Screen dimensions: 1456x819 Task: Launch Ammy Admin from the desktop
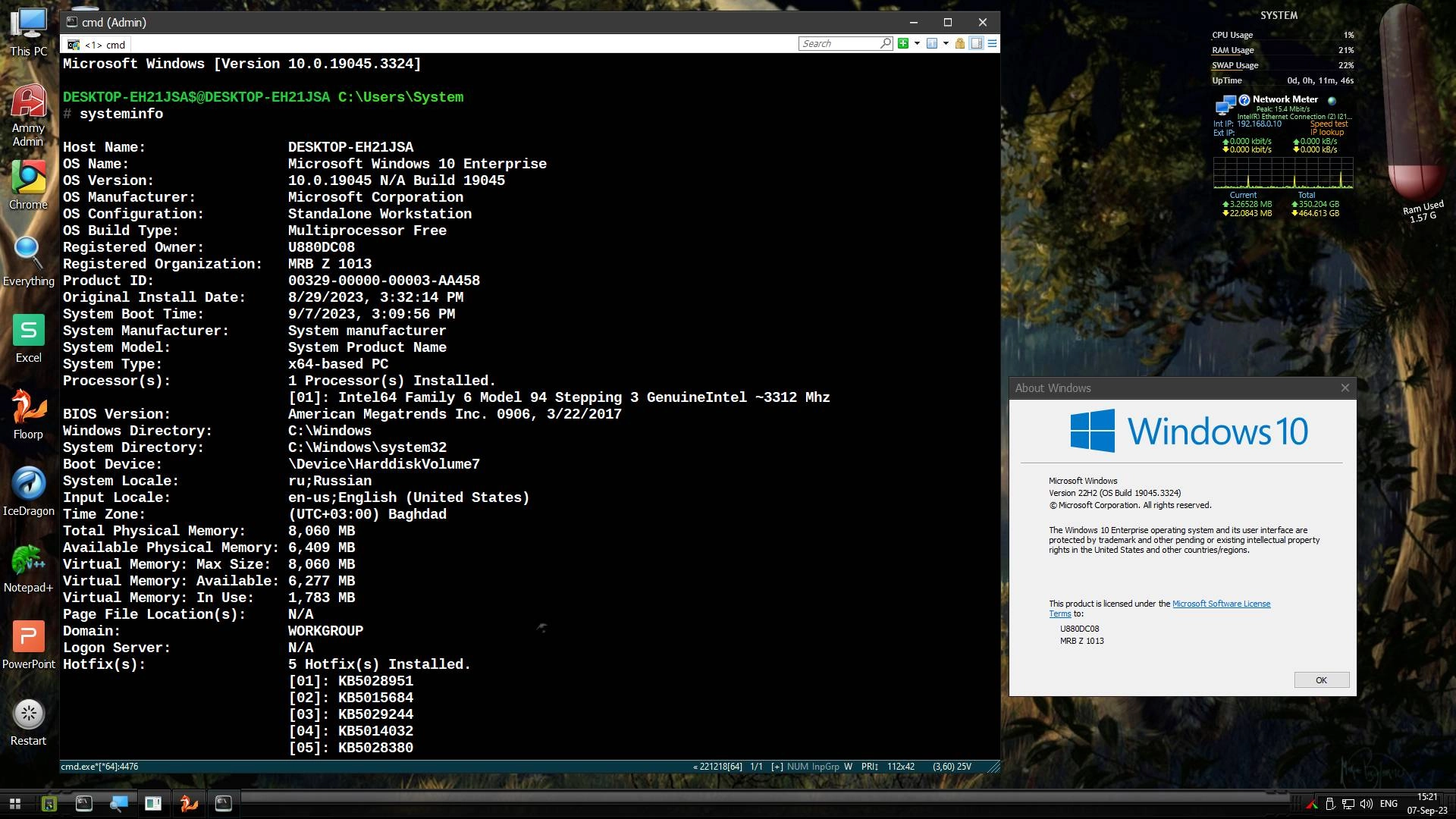(28, 115)
